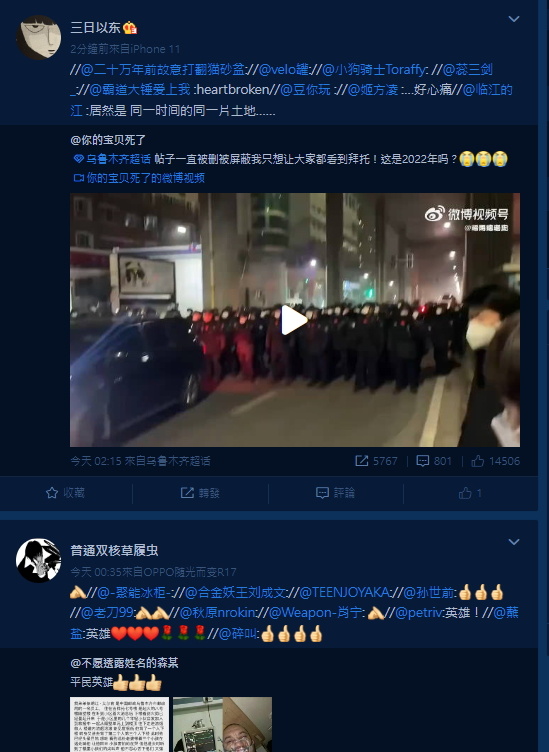Click the original post's 5767 repost icon
This screenshot has height=752, width=549.
click(361, 461)
